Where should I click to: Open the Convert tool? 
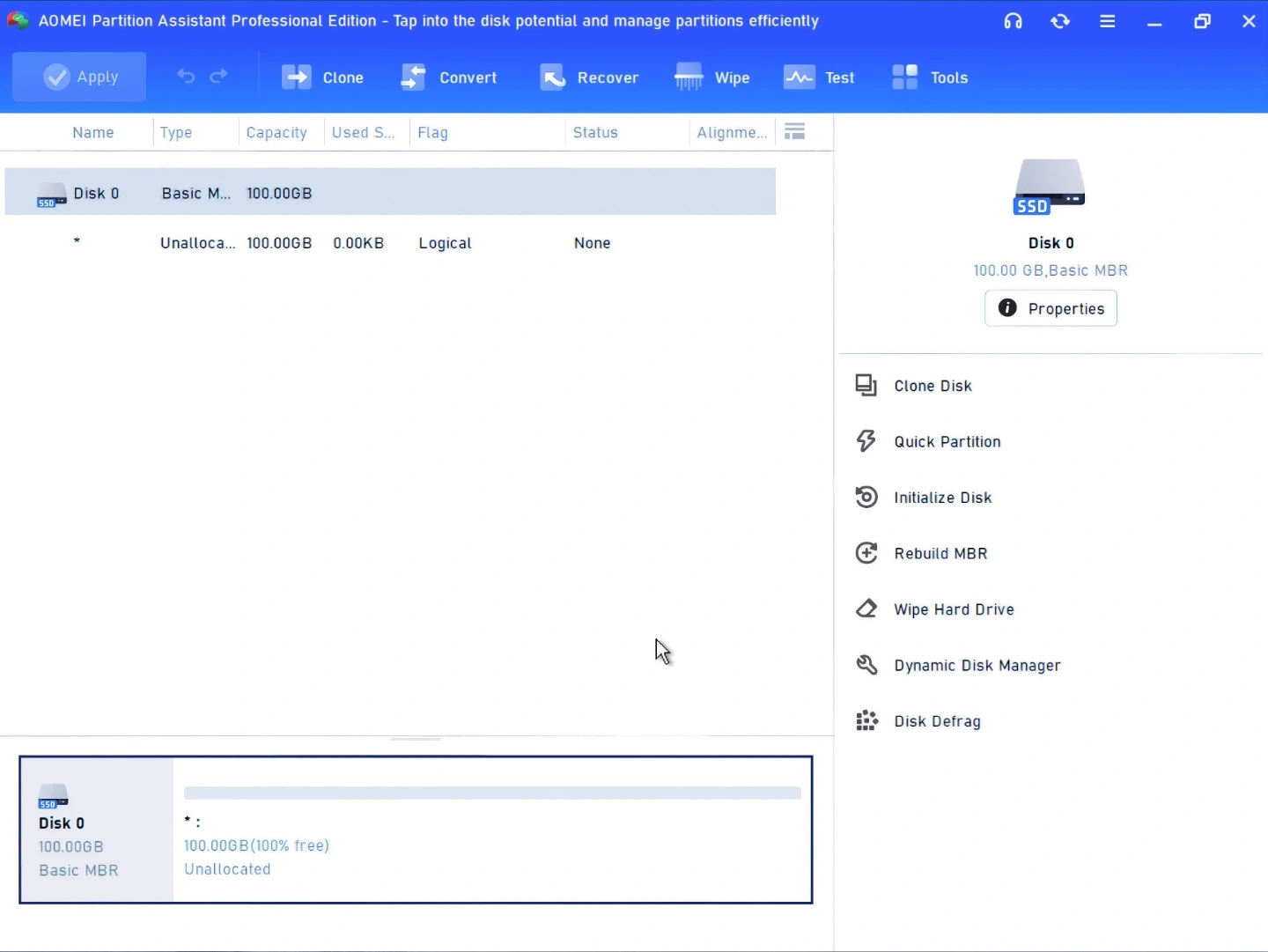click(x=449, y=77)
